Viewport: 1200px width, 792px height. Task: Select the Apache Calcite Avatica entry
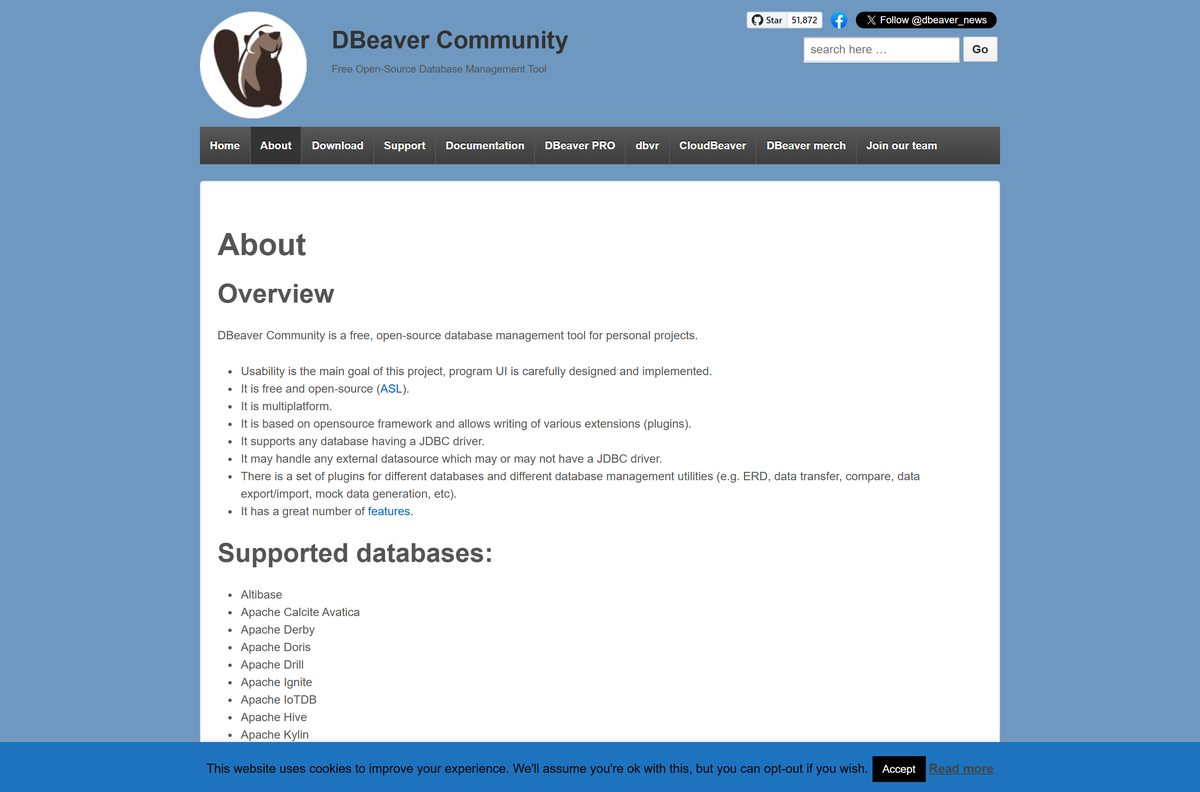300,612
